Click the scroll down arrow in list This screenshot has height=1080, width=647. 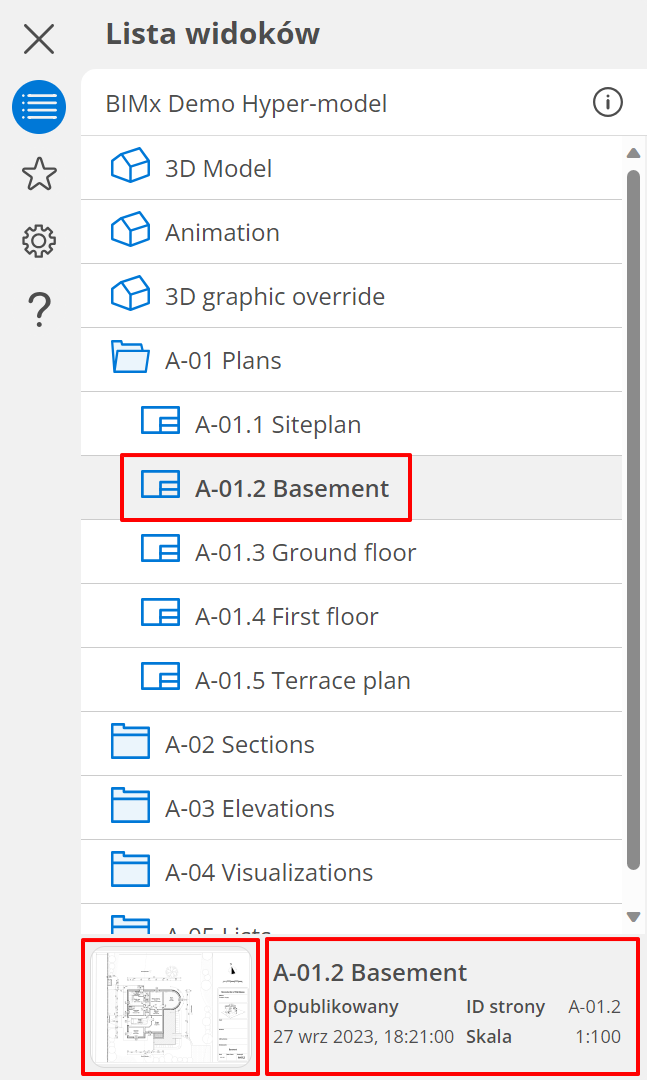(x=633, y=916)
